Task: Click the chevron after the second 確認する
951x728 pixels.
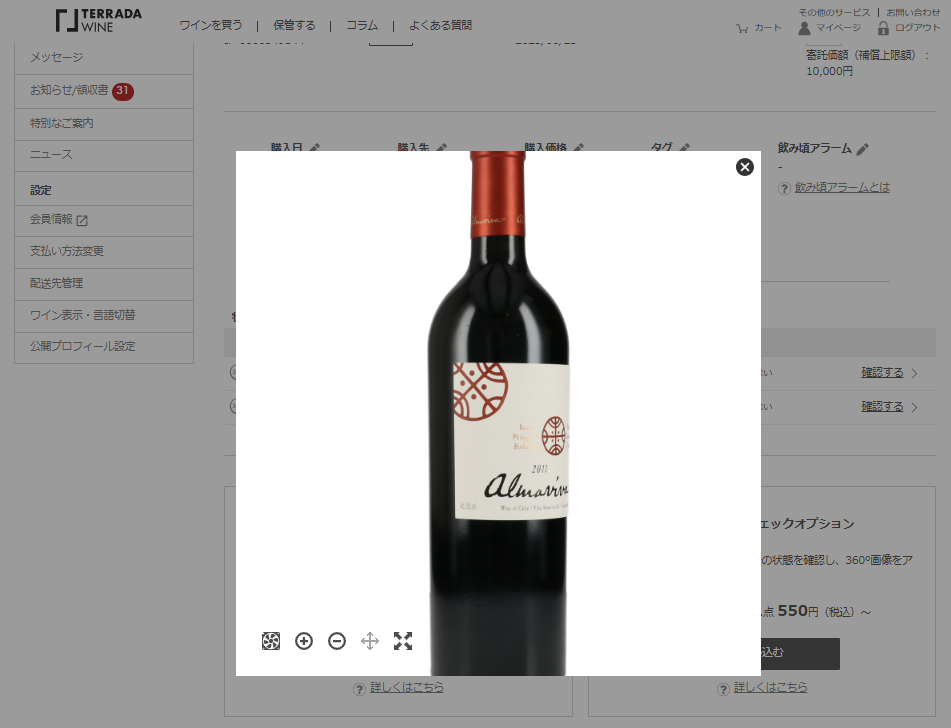Action: (915, 407)
